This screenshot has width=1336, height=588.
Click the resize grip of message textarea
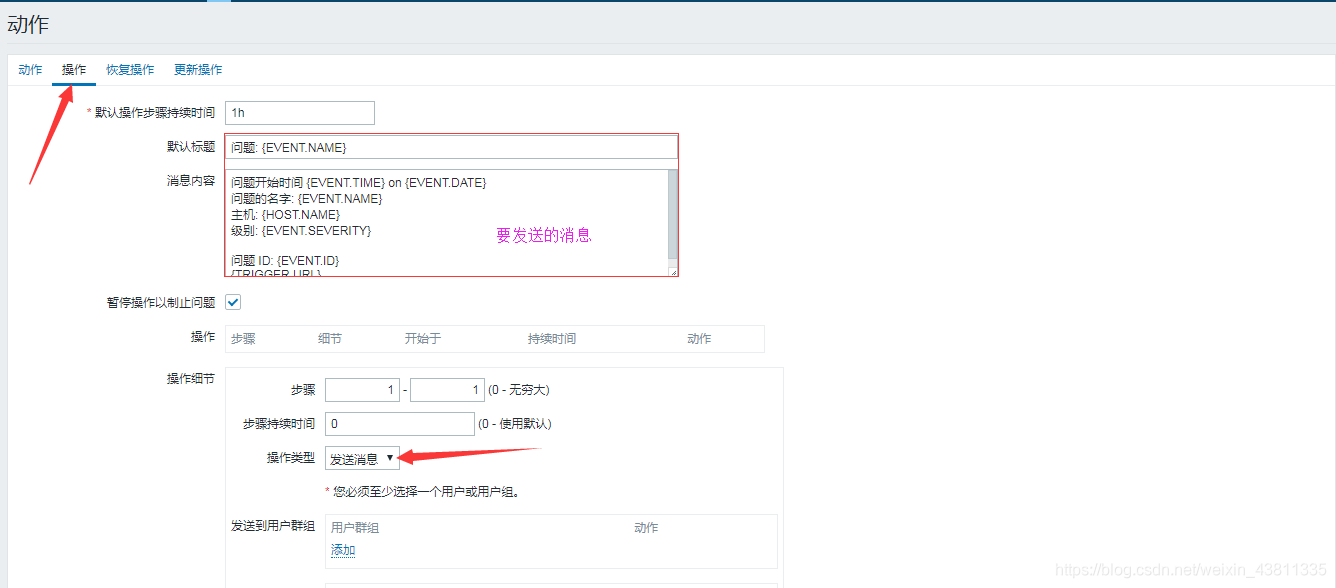[673, 271]
